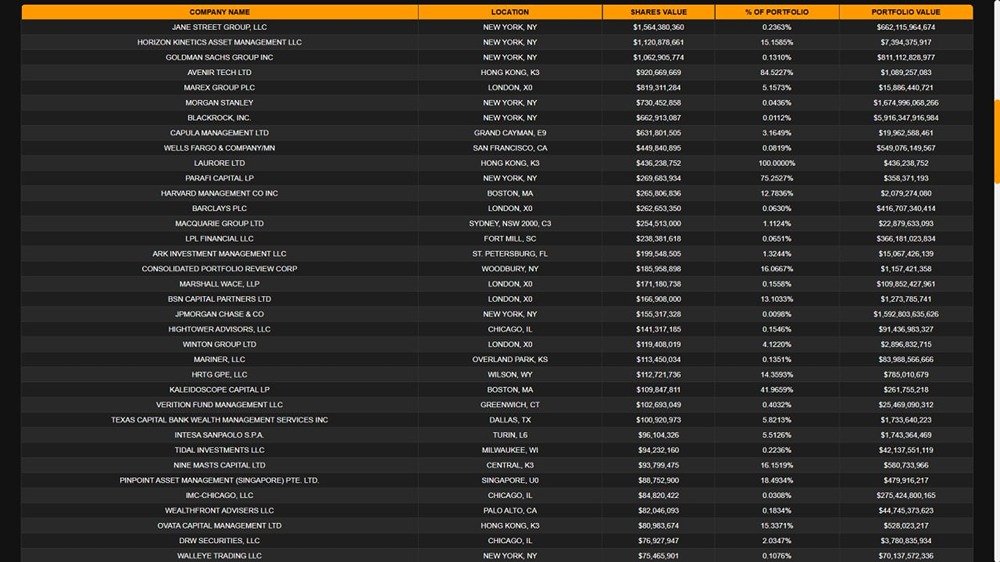The image size is (1000, 562).
Task: Select VERITION FUND MANAGEMENT LLC name
Action: (x=219, y=404)
